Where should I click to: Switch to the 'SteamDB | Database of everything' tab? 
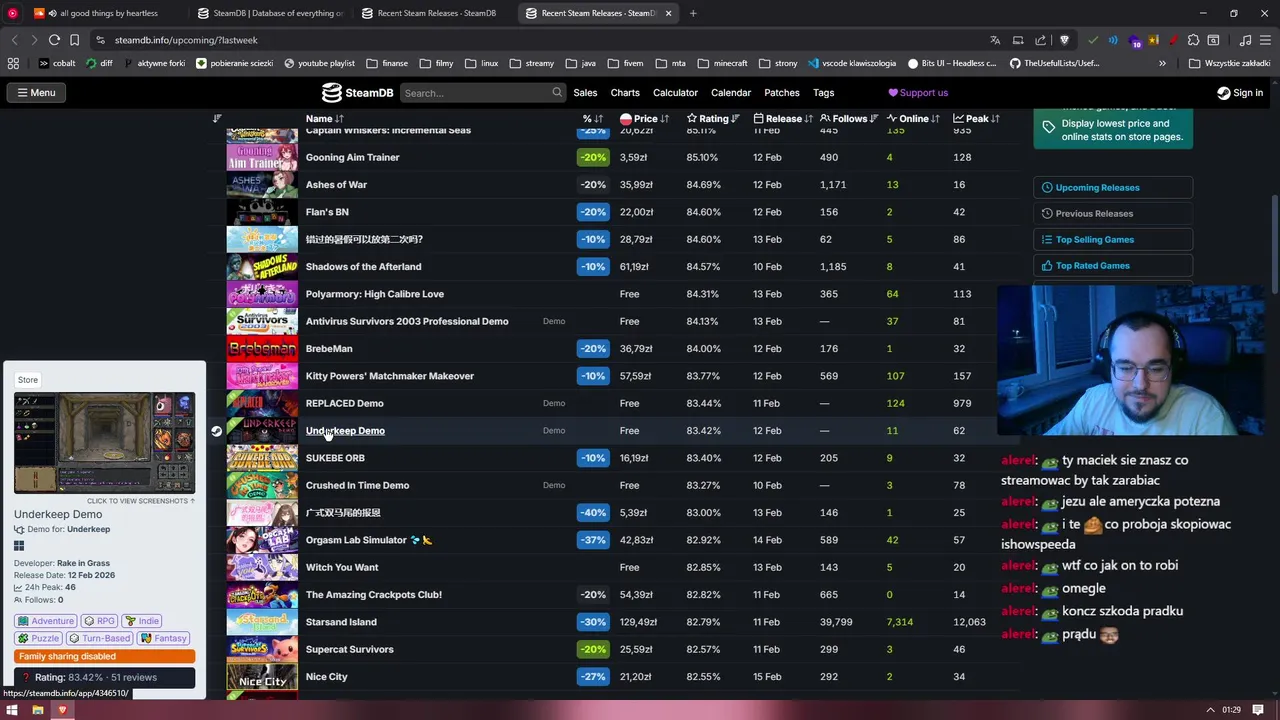point(270,13)
